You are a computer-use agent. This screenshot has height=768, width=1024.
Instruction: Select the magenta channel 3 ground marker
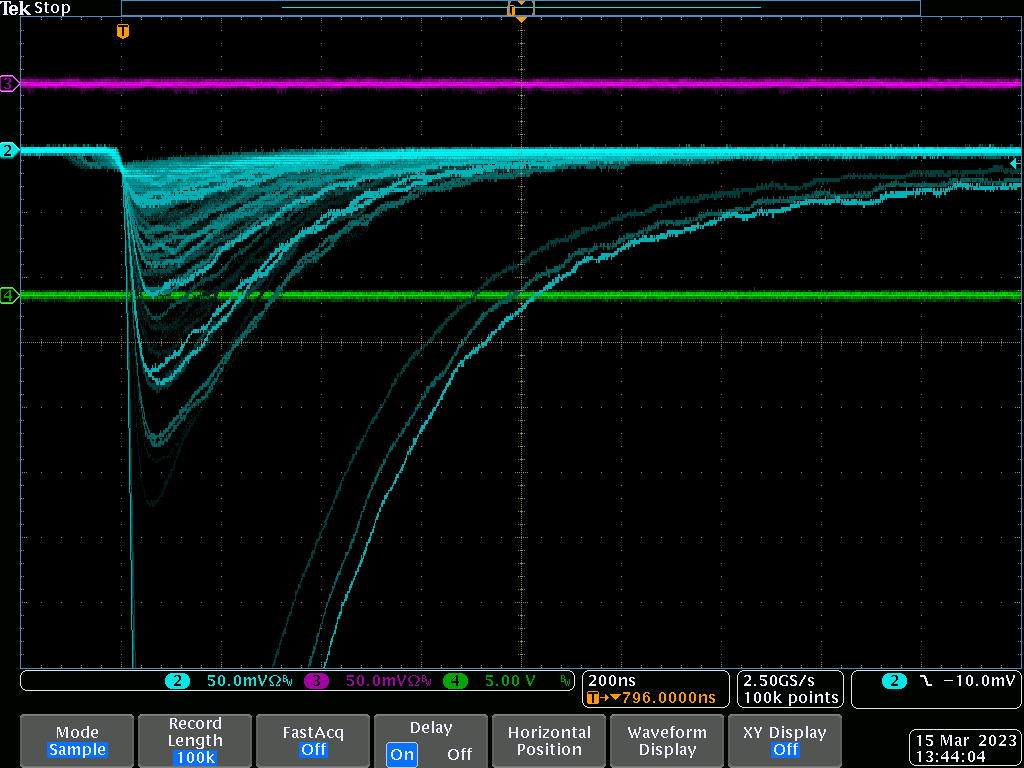9,84
